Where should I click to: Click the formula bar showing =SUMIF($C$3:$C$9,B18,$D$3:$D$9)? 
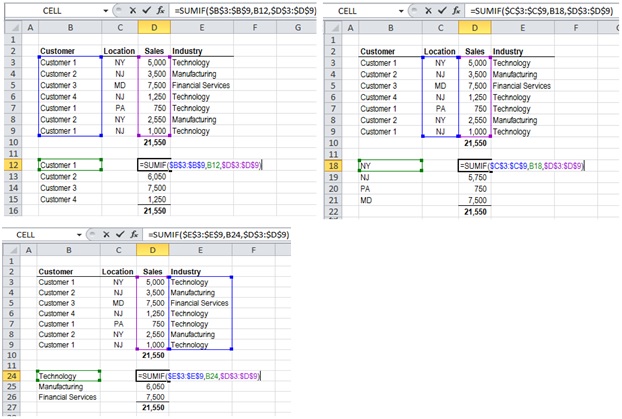(x=542, y=11)
